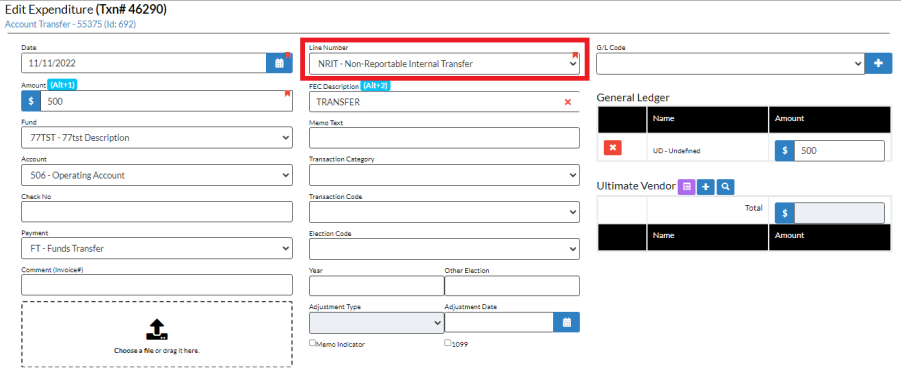
Task: Click the Amount input field showing 500
Action: tap(166, 101)
